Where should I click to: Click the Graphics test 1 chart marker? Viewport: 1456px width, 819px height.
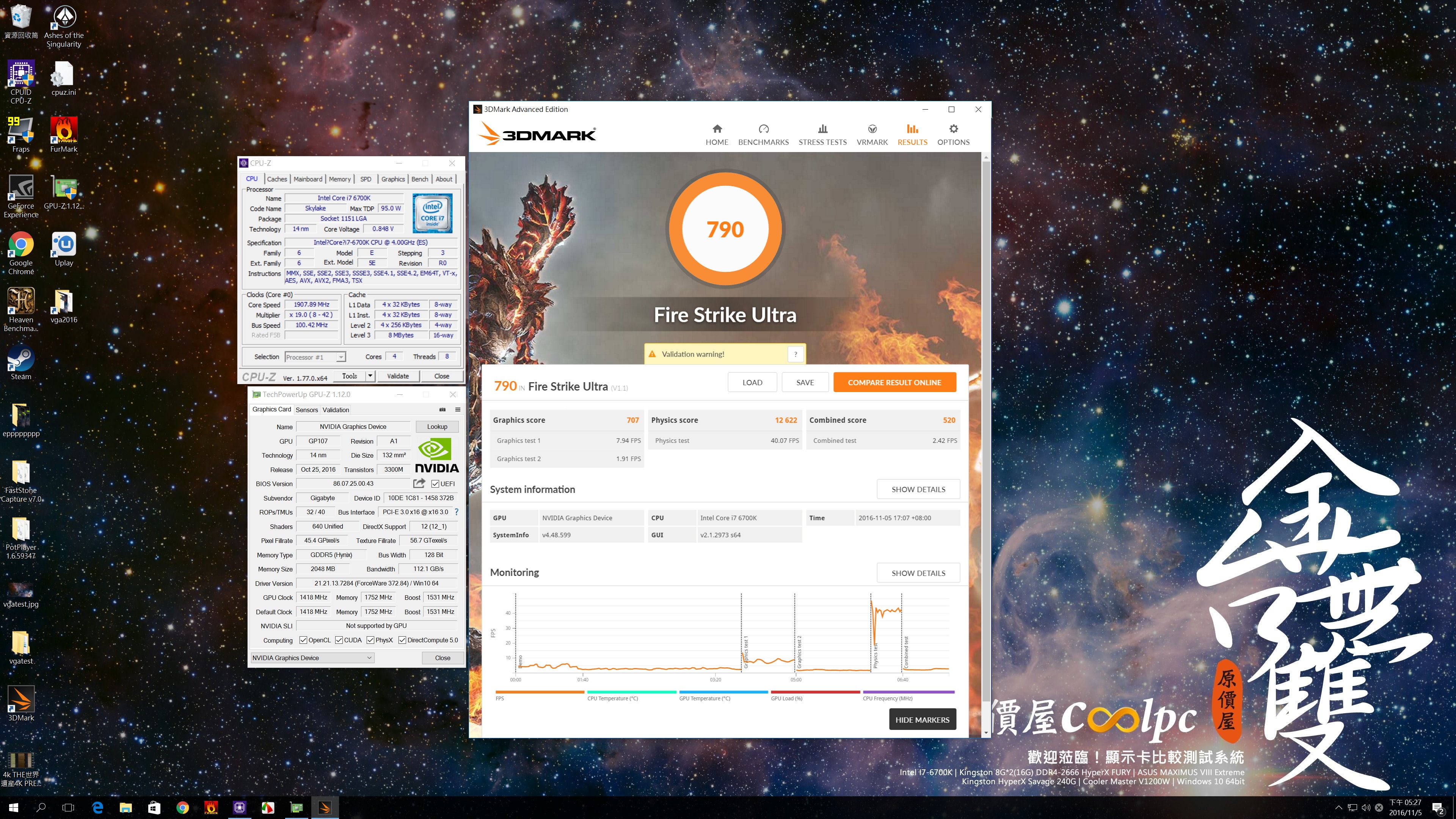pyautogui.click(x=745, y=652)
